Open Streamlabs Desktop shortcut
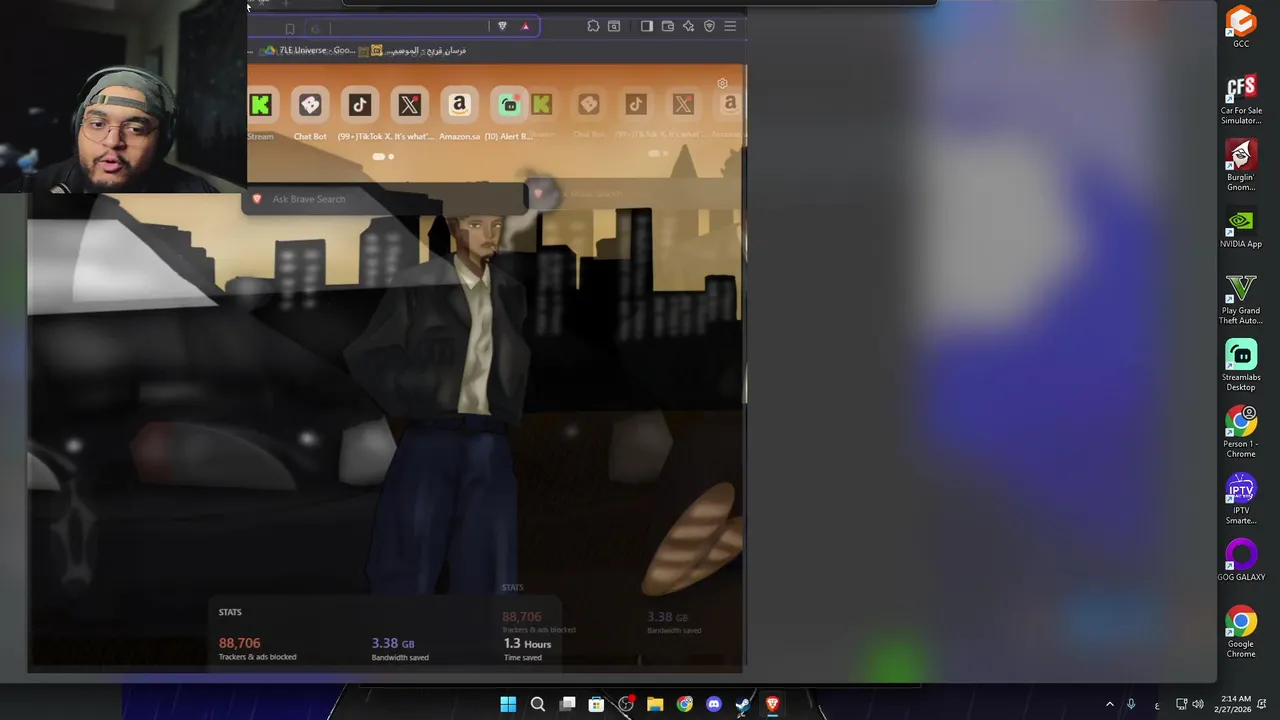 pyautogui.click(x=1241, y=366)
